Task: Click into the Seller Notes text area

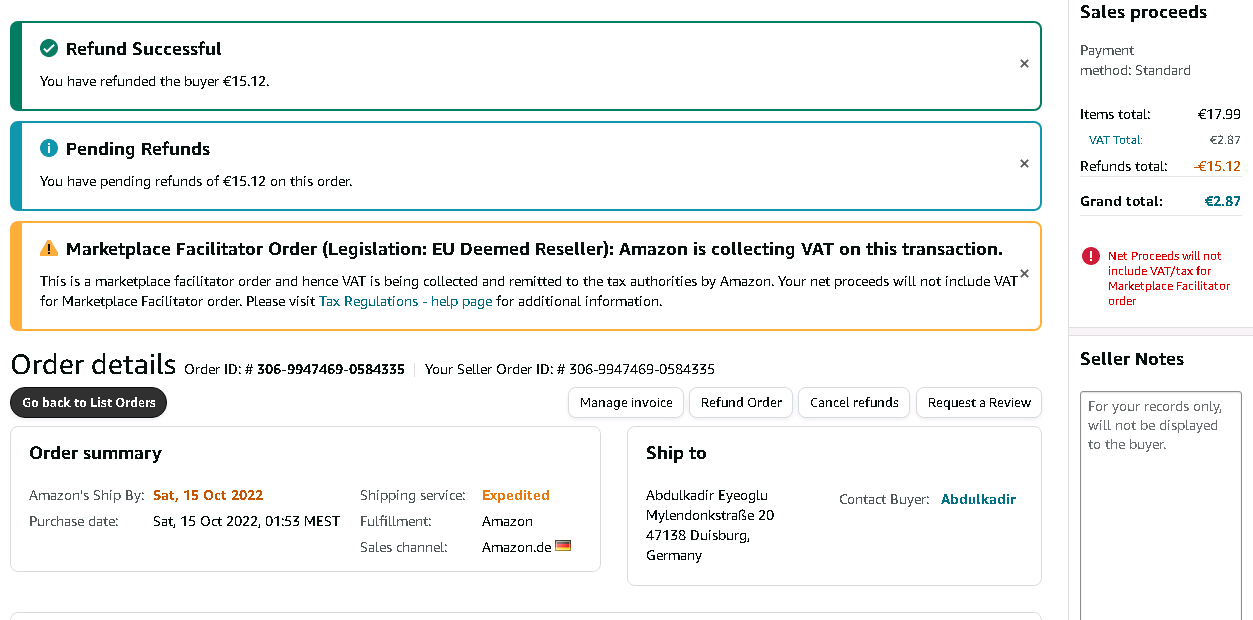Action: 1160,500
